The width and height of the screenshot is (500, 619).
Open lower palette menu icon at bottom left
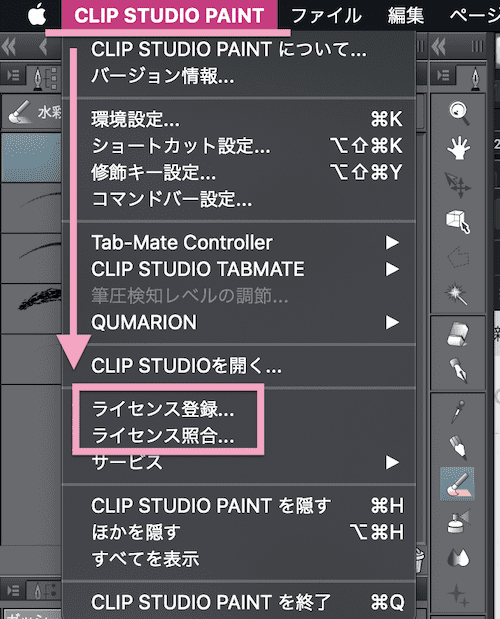13,591
